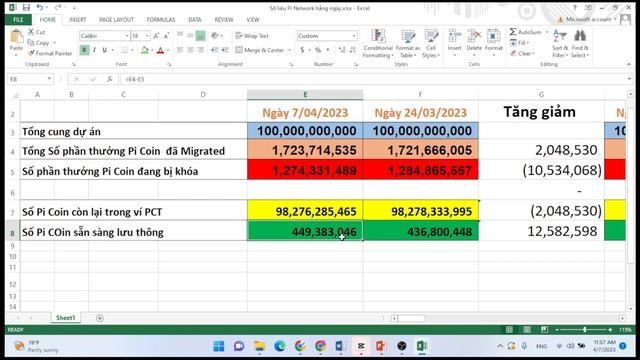Open the Conditional Formatting icon
This screenshot has height=360, width=640.
pyautogui.click(x=378, y=36)
